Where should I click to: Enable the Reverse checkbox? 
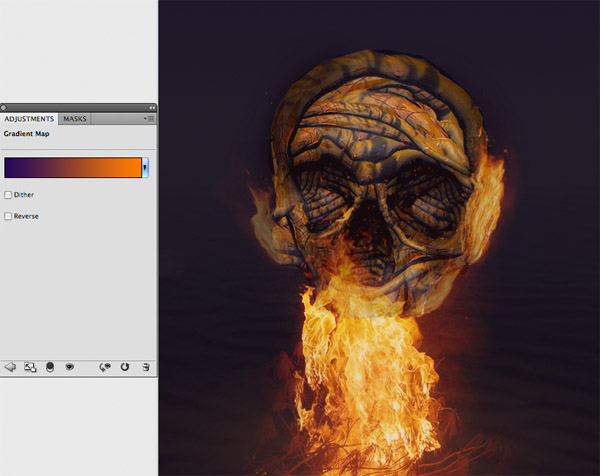(8, 217)
